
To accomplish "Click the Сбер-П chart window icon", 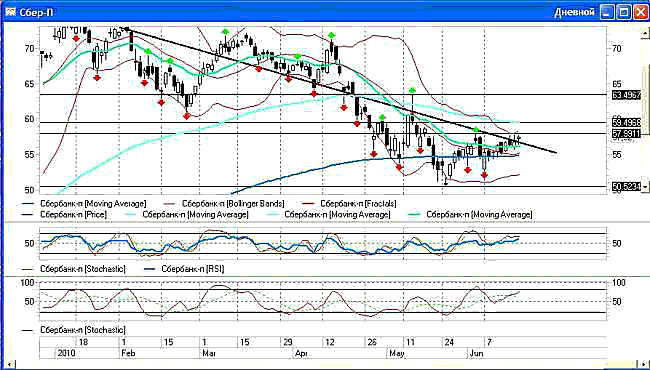I will pyautogui.click(x=10, y=11).
